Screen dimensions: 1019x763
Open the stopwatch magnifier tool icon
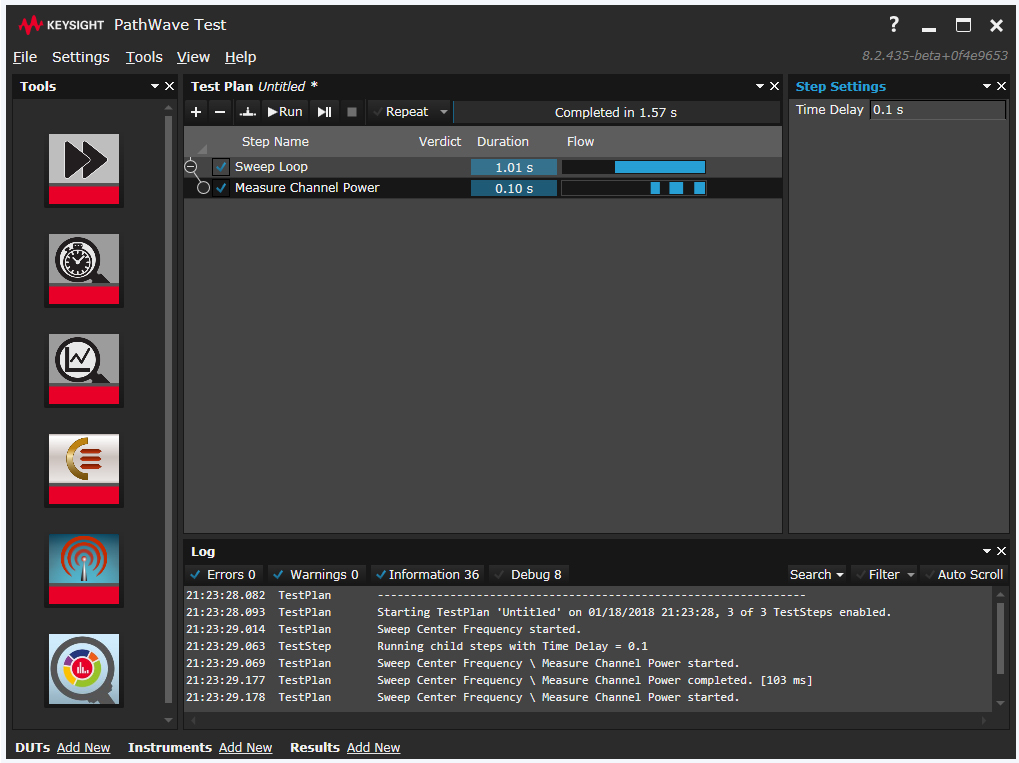click(x=84, y=260)
